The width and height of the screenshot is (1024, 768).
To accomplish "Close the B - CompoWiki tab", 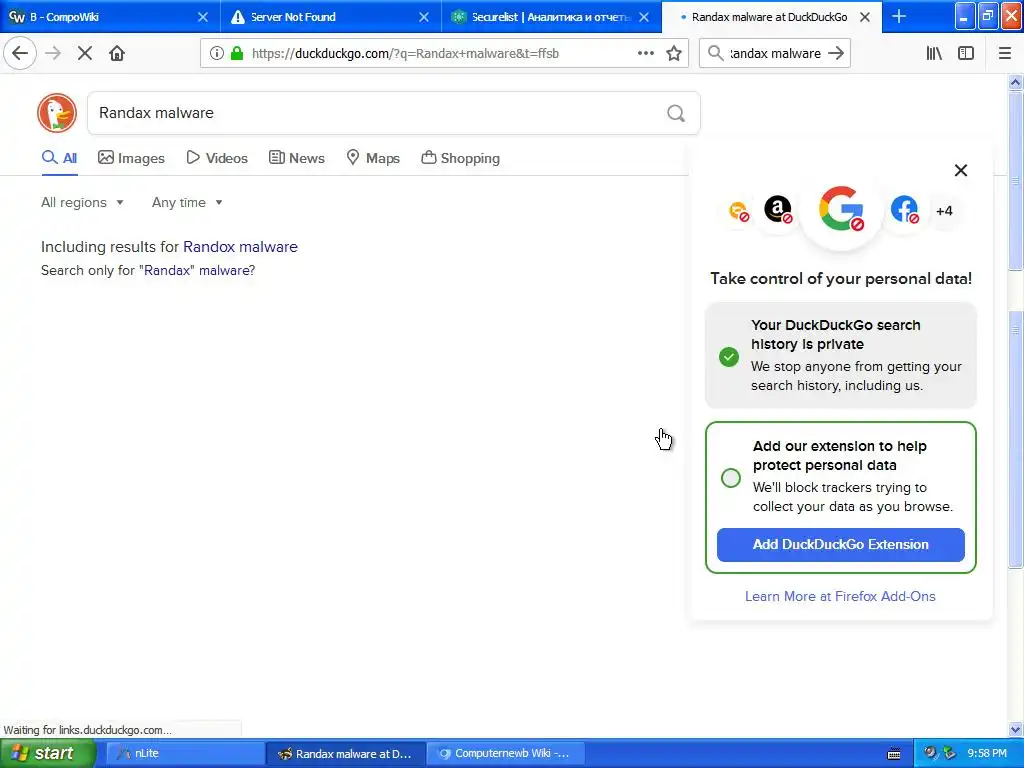I will pyautogui.click(x=203, y=17).
